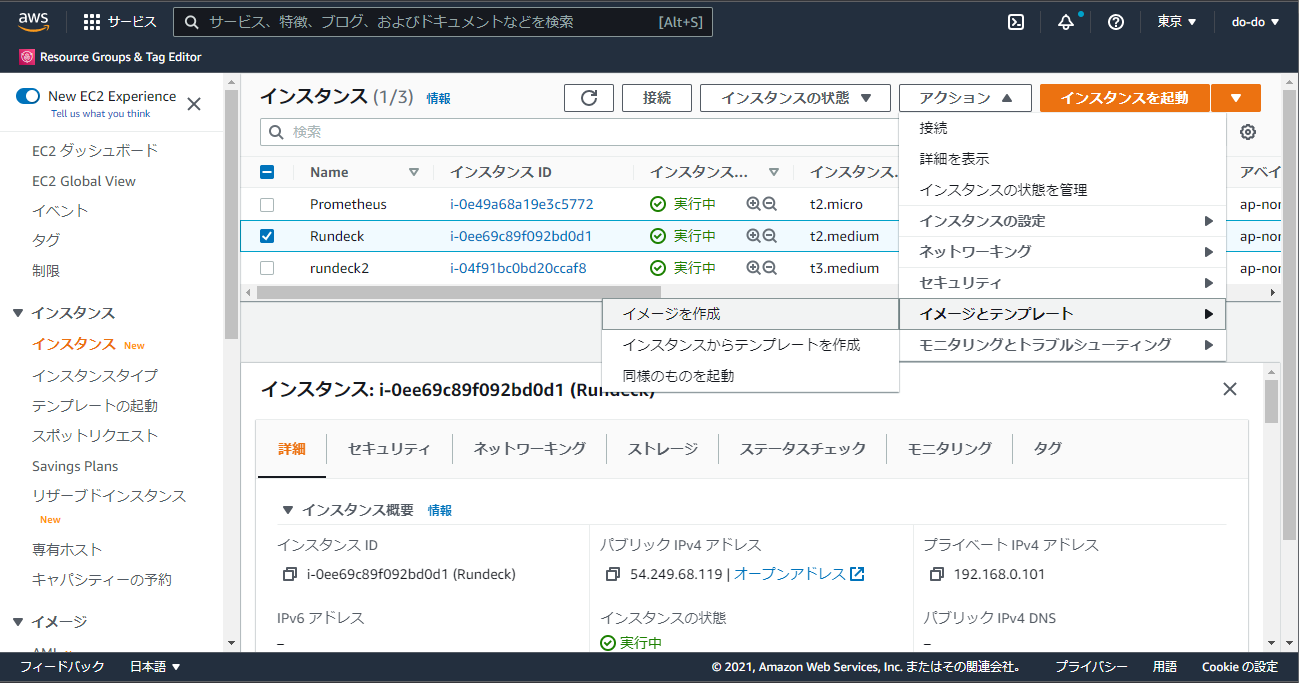Collapse the イメージ sidebar section
The height and width of the screenshot is (683, 1299).
click(x=17, y=622)
